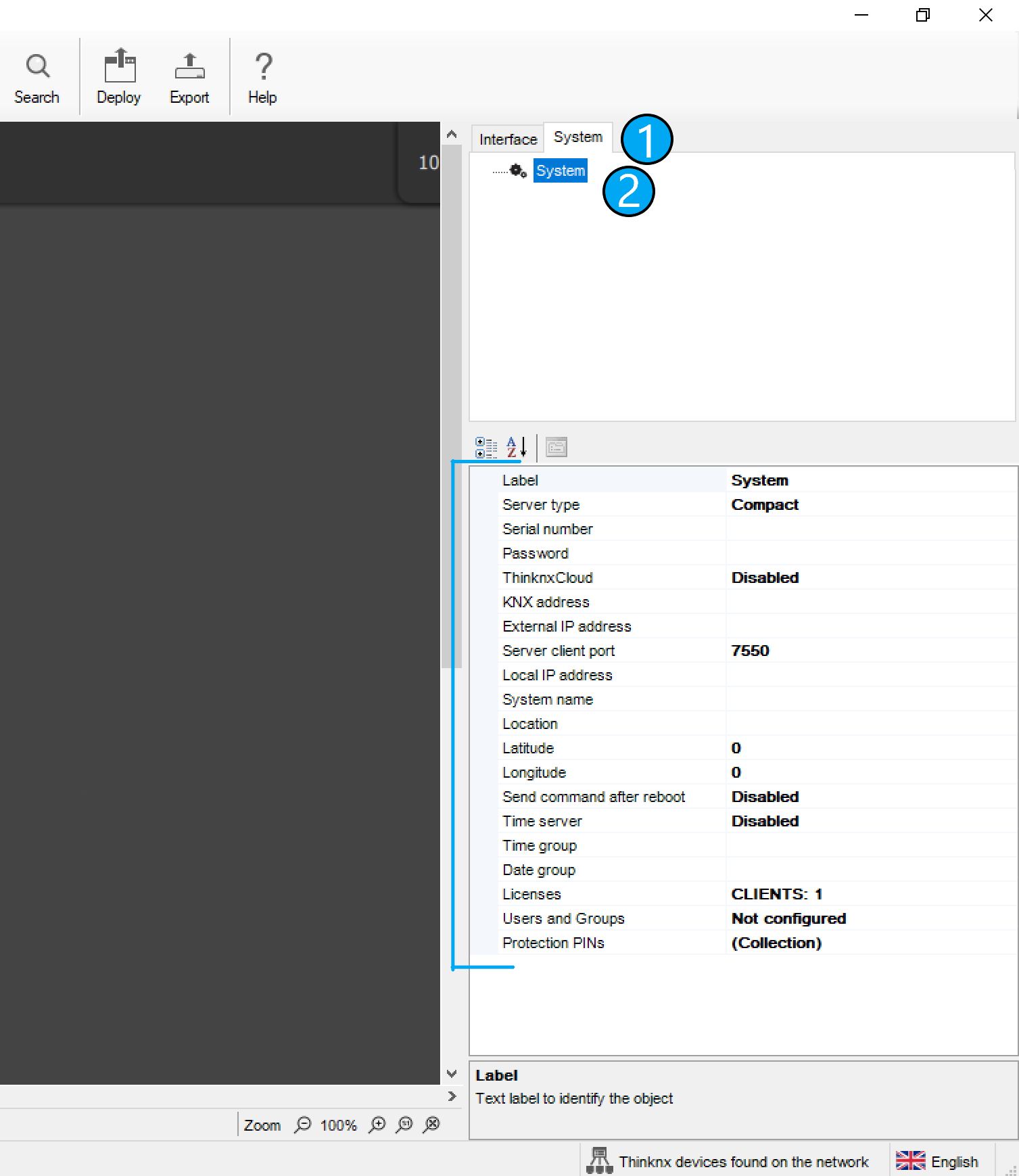1019x1176 pixels.
Task: Select the System tab
Action: click(577, 137)
